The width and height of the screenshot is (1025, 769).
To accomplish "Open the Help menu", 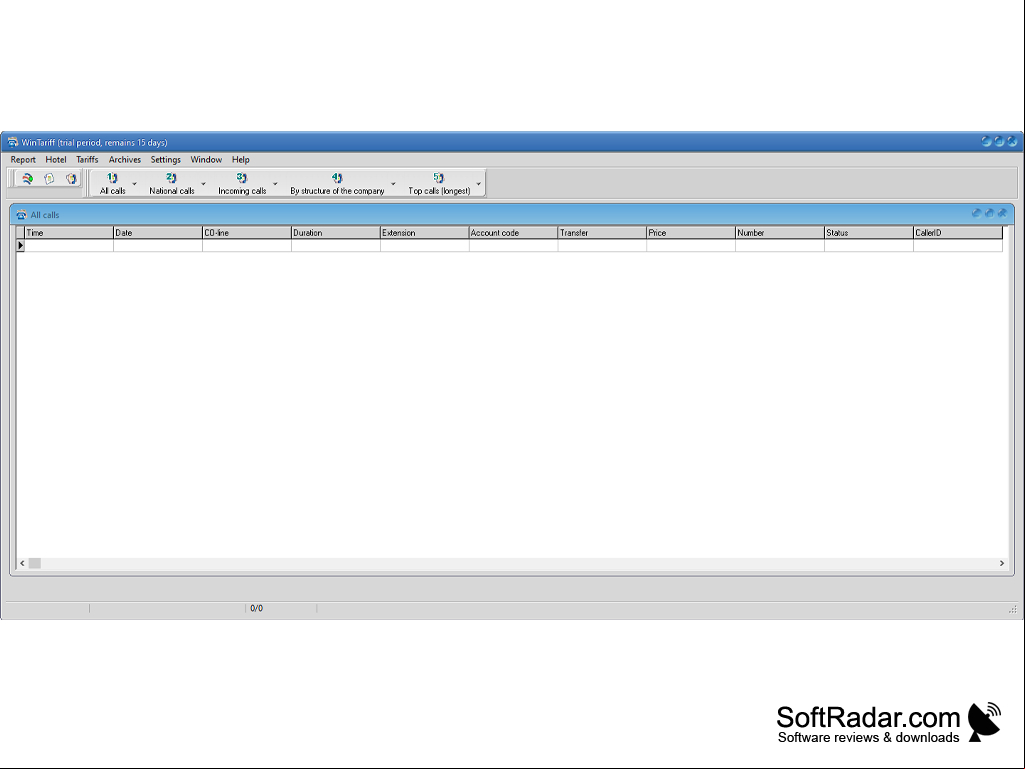I will (241, 160).
